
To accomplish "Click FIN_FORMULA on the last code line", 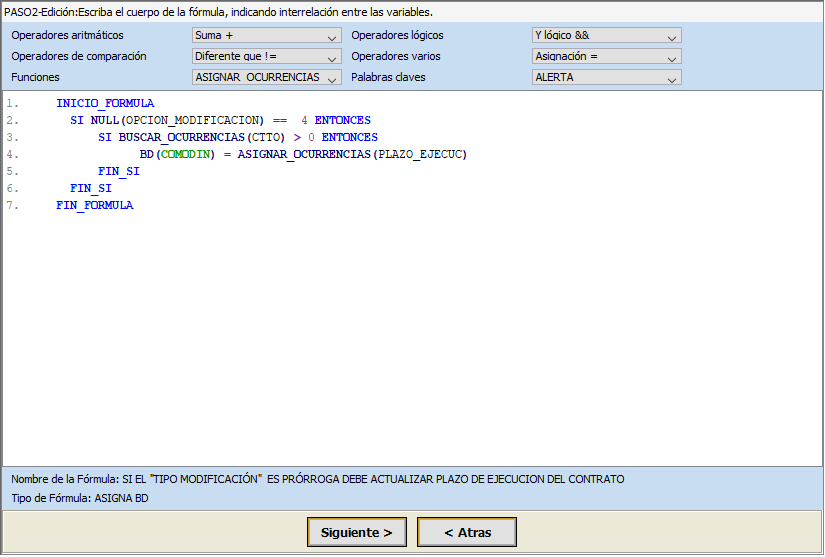I will click(x=94, y=205).
